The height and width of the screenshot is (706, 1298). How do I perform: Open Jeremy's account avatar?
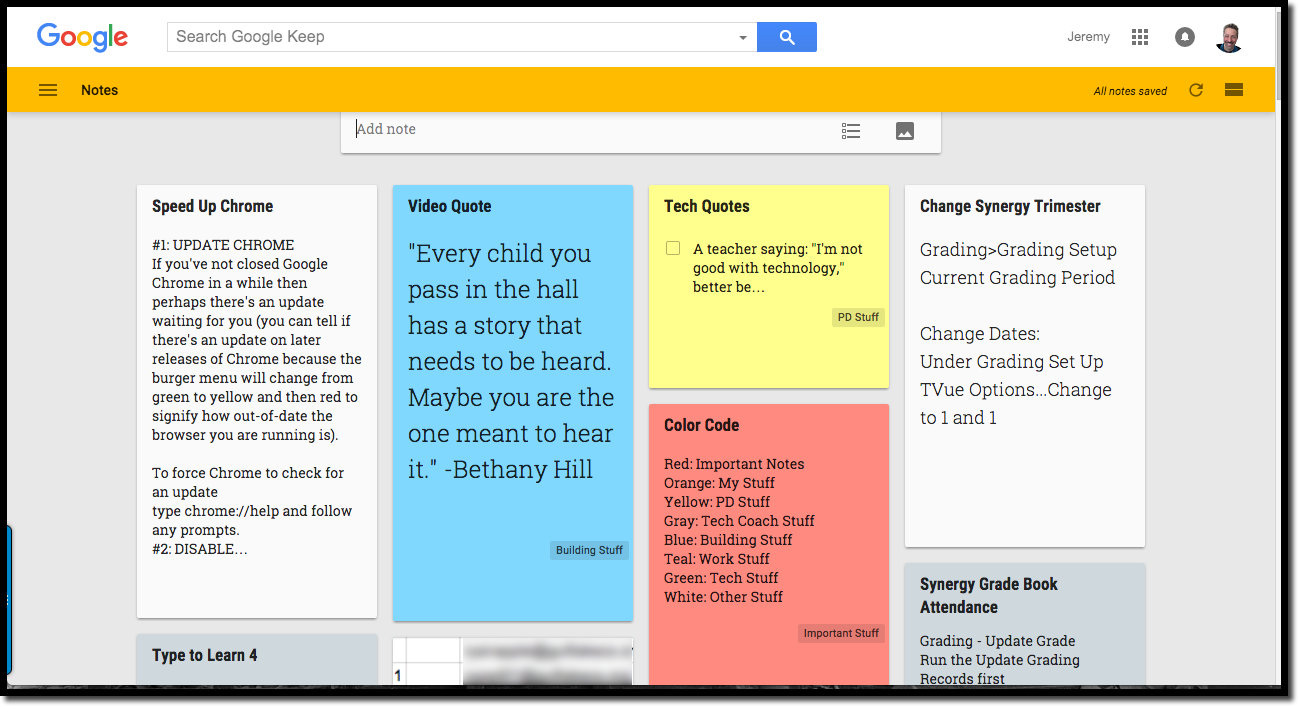(1229, 37)
